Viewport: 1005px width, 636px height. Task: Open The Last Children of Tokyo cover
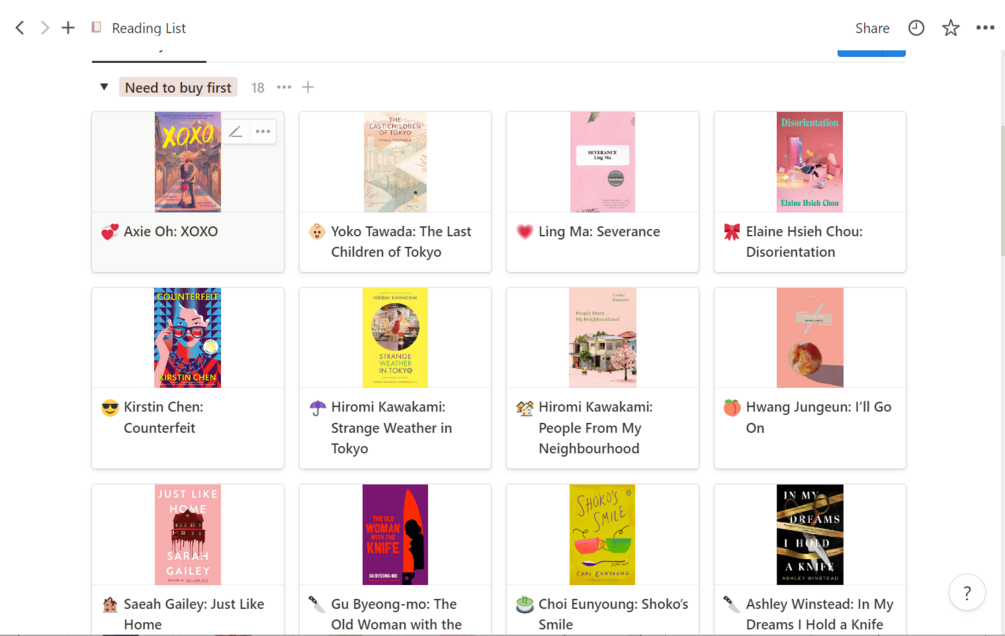[x=395, y=162]
